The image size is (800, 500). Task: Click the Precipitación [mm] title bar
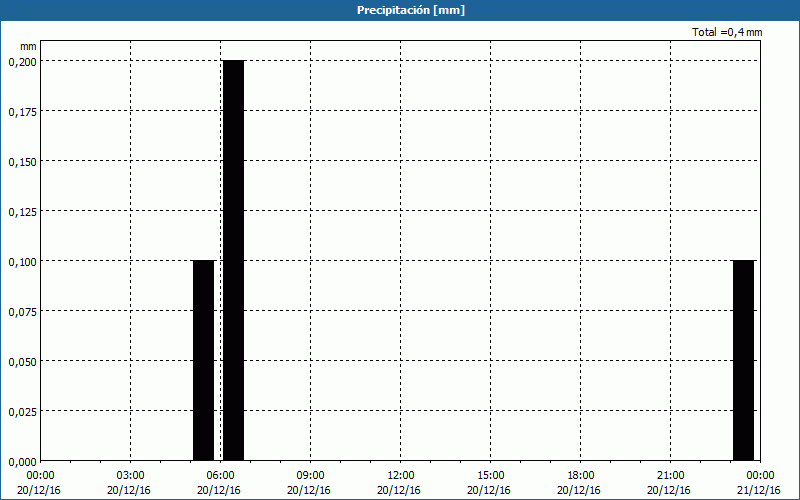[400, 10]
